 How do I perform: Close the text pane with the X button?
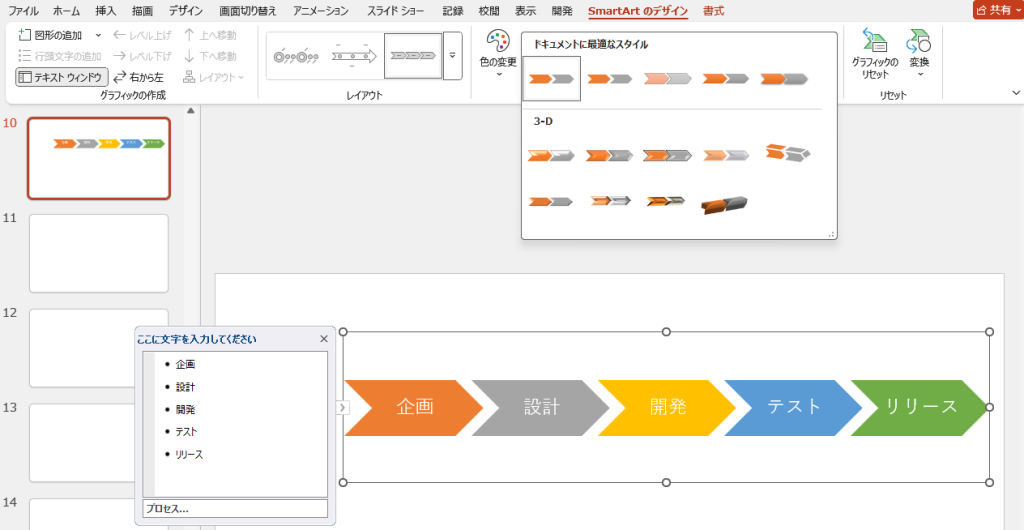tap(323, 339)
